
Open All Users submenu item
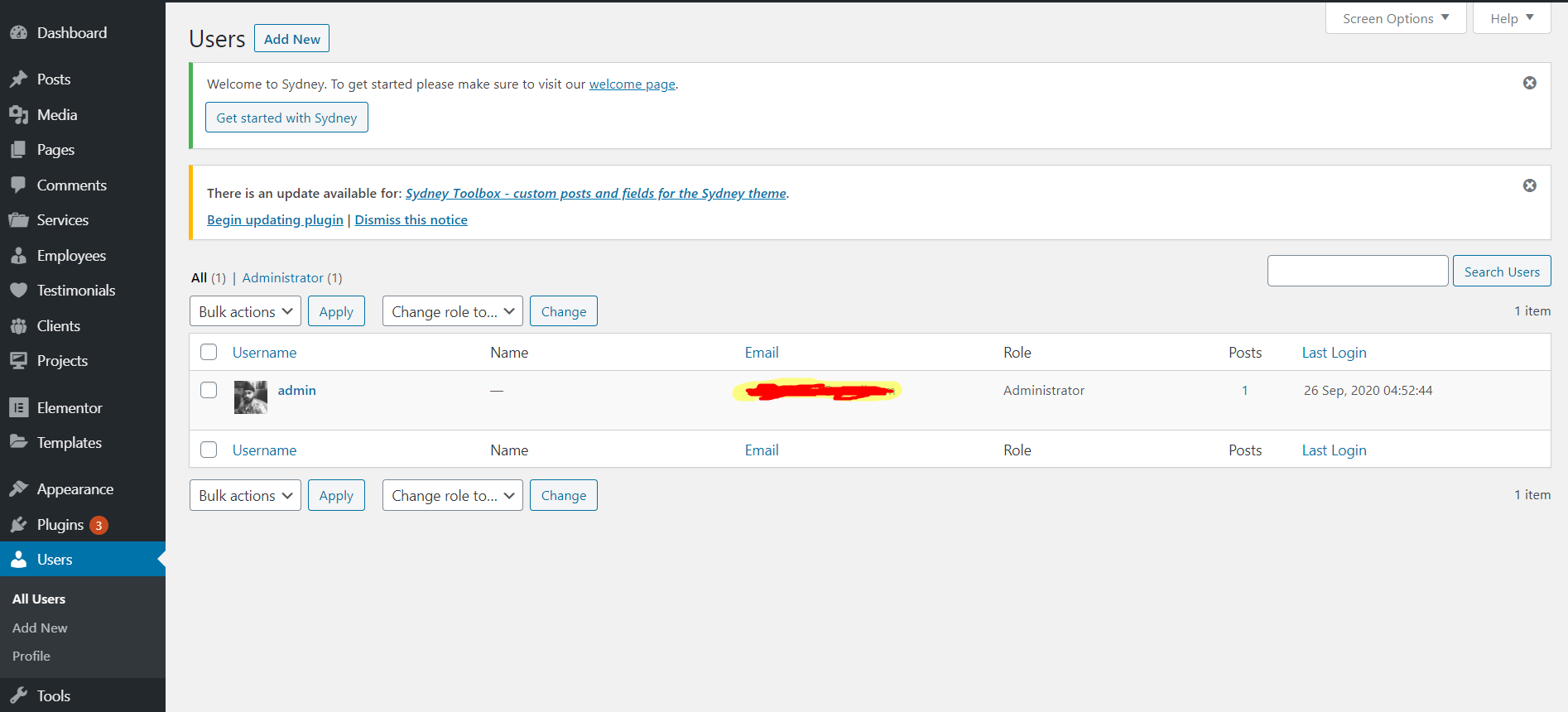[39, 599]
